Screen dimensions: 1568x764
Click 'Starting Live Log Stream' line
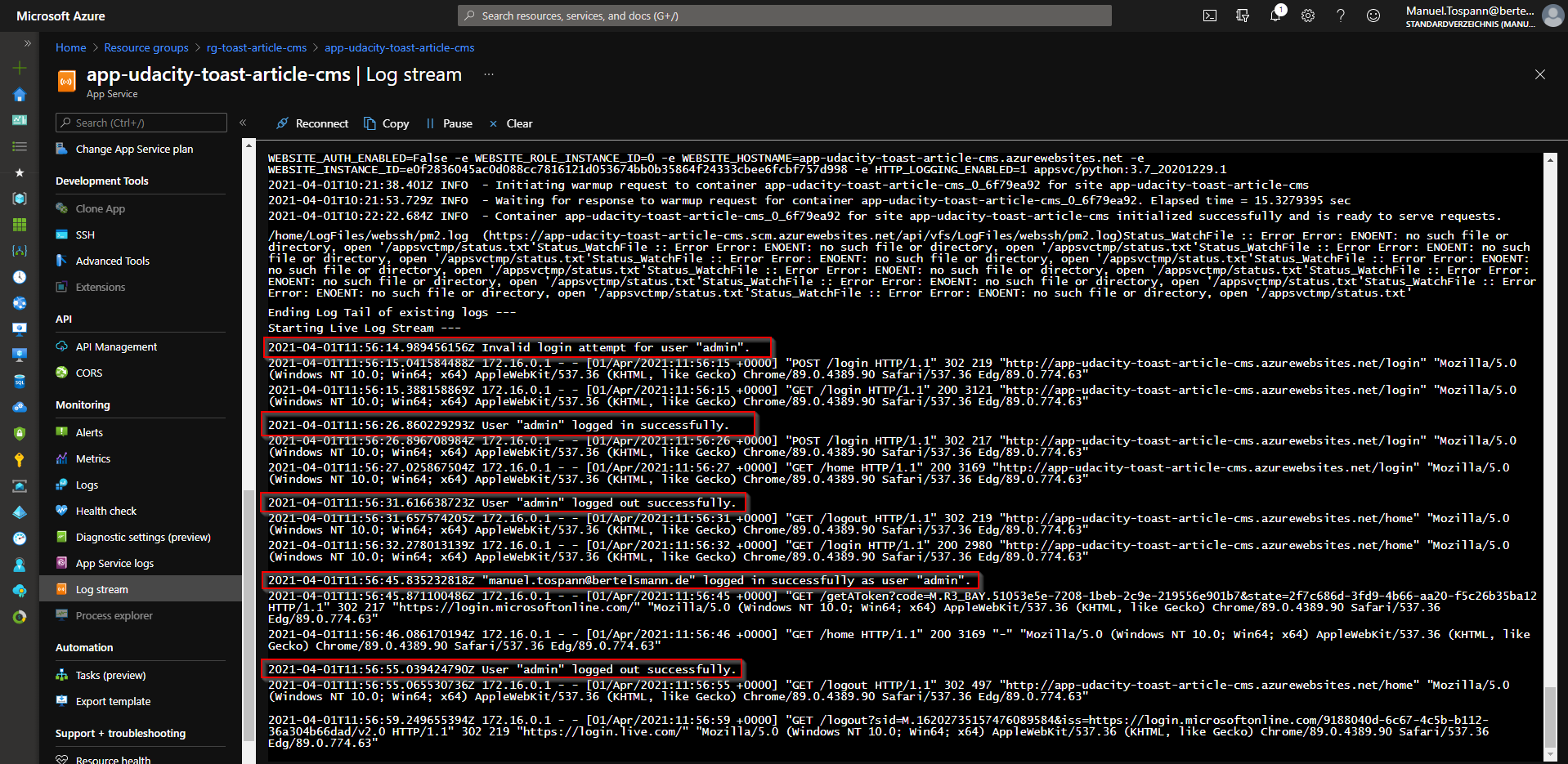[x=364, y=328]
